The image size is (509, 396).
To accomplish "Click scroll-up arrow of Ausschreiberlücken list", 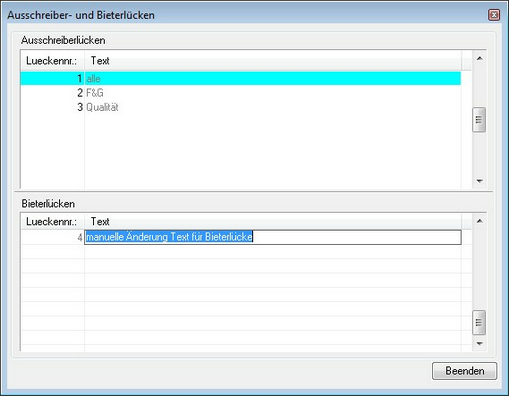I will (x=479, y=58).
